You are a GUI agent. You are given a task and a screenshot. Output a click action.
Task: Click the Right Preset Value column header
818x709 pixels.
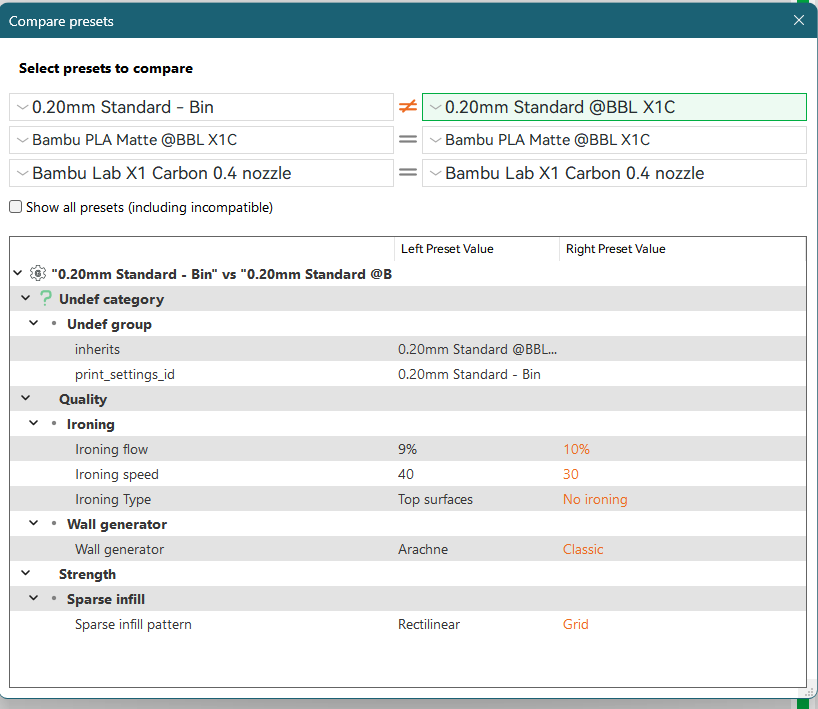(x=682, y=249)
